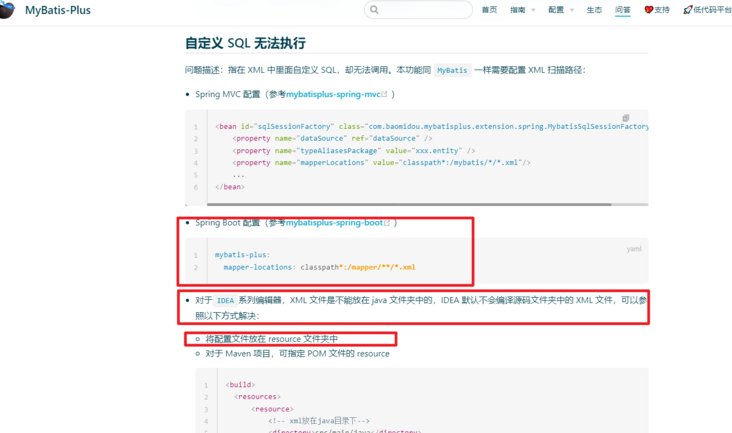Click the heart icon beside 支持
Image resolution: width=732 pixels, height=433 pixels.
(648, 10)
